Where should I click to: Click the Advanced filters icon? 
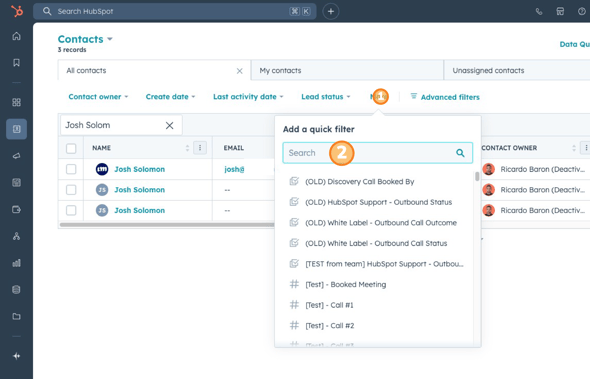[414, 96]
